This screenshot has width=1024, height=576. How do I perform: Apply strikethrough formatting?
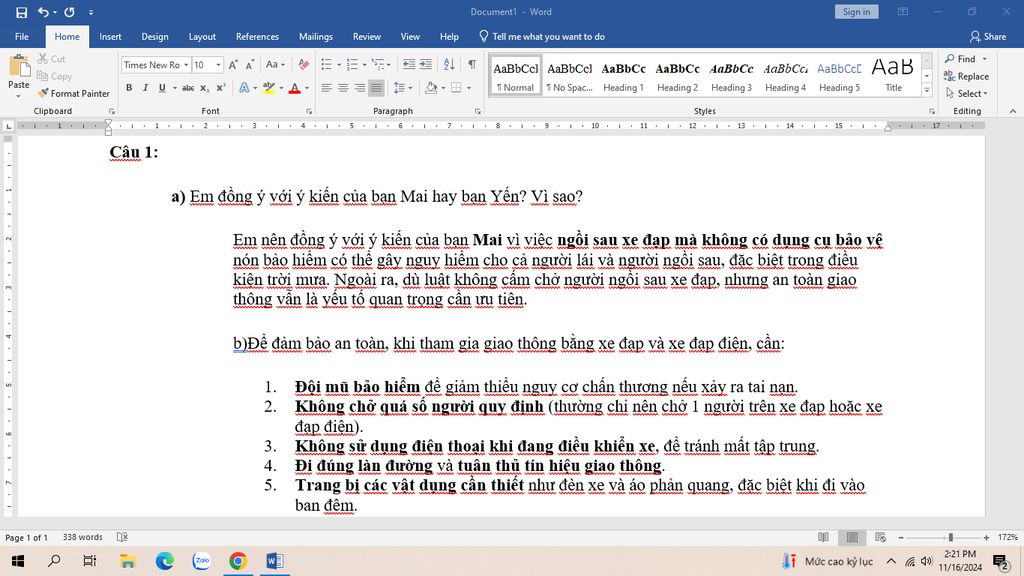188,88
